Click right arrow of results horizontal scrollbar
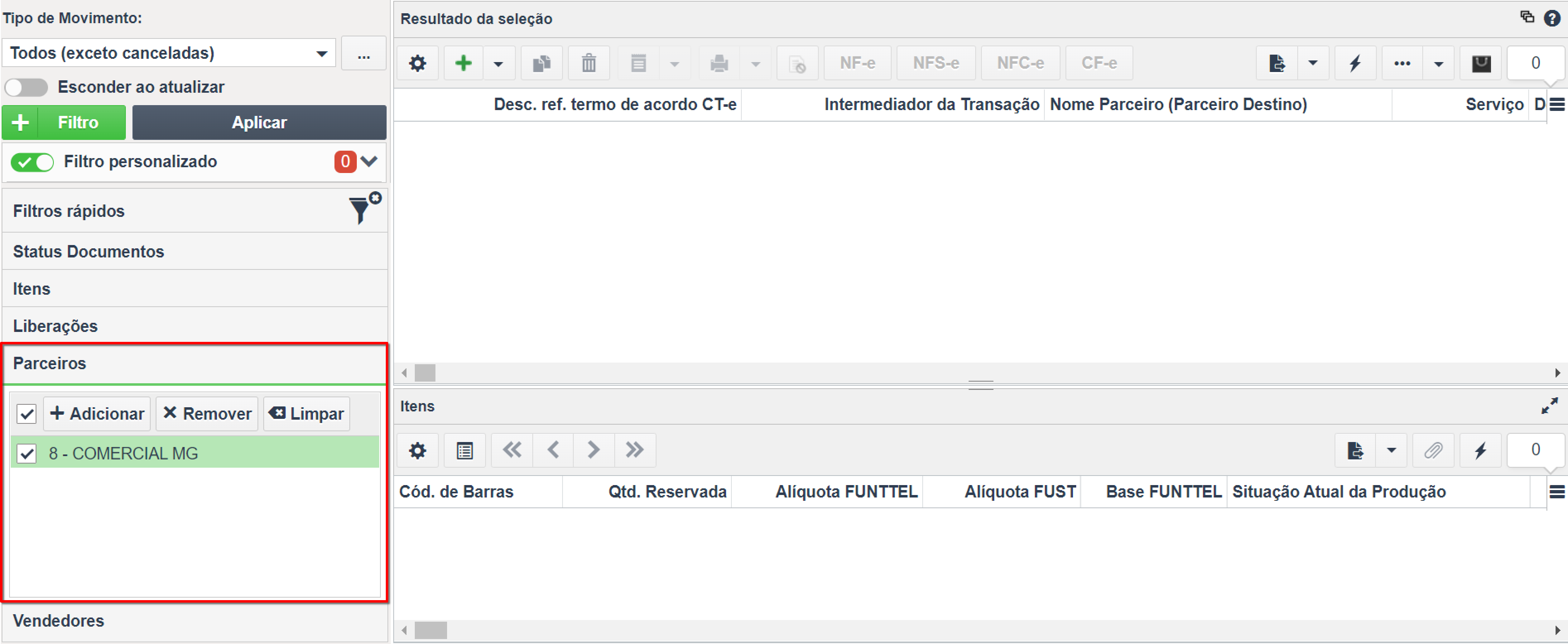Image resolution: width=1568 pixels, height=644 pixels. tap(1557, 373)
